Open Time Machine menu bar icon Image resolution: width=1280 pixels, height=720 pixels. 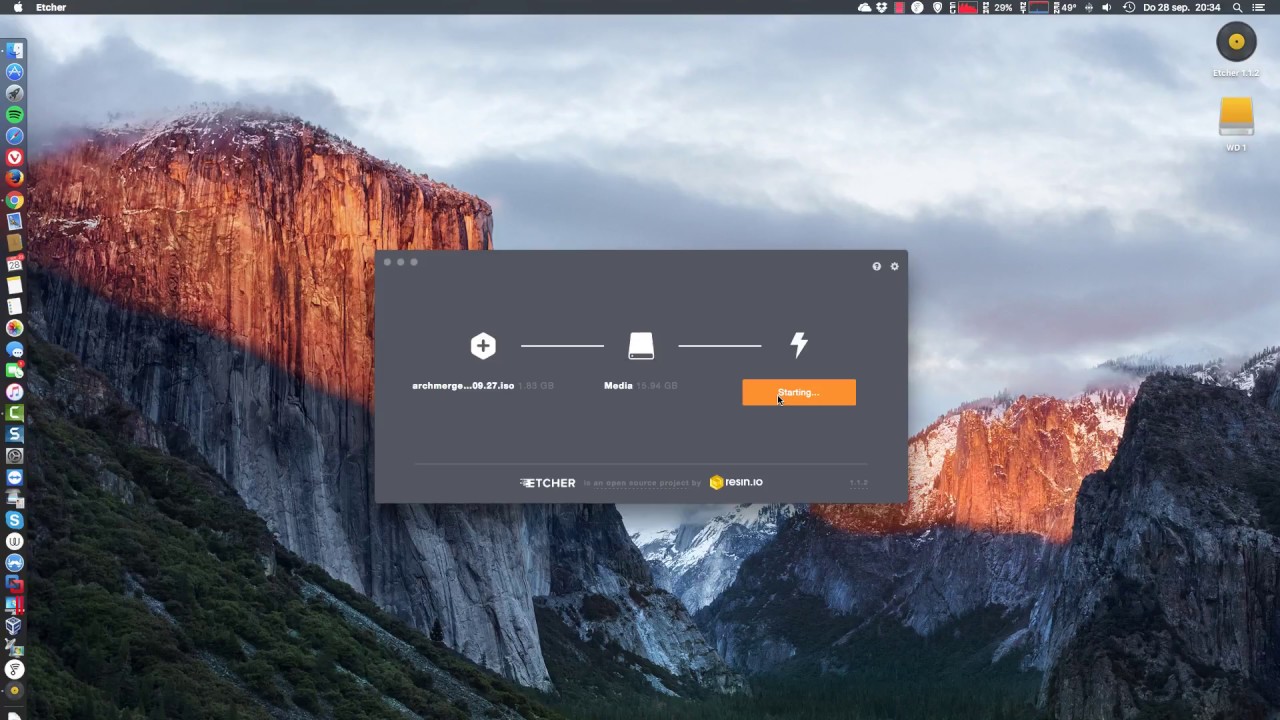1129,7
